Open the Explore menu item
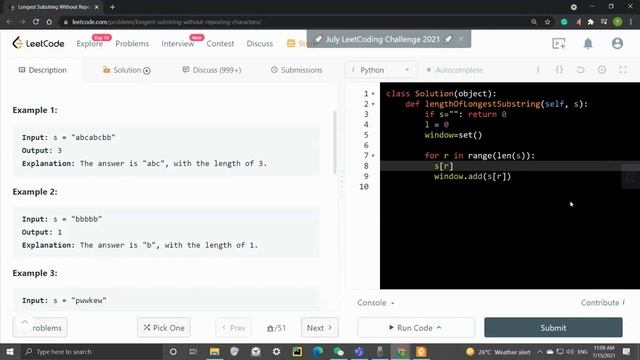Viewport: 640px width, 360px height. coord(89,44)
